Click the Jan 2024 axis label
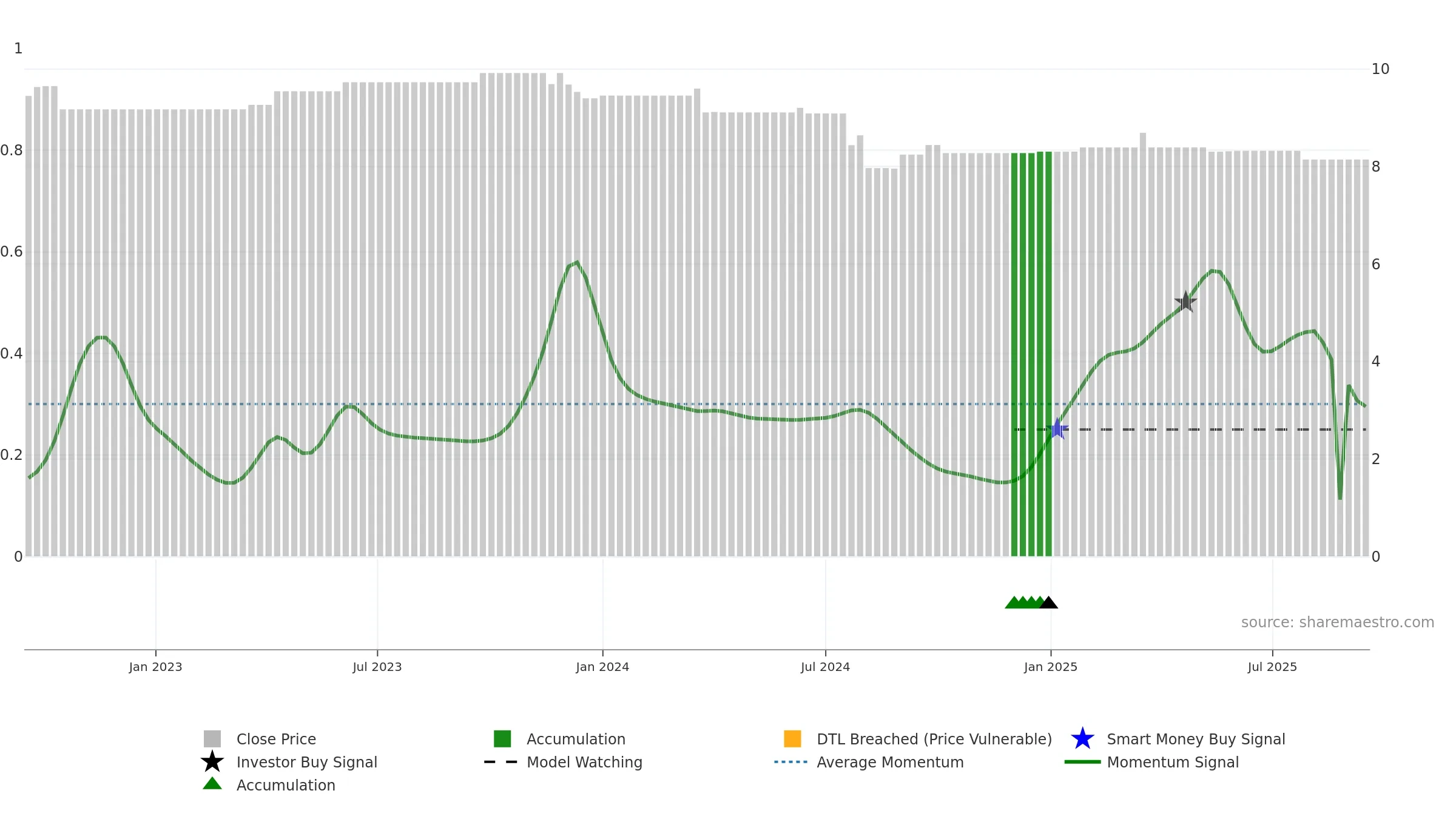The image size is (1456, 819). tap(602, 667)
